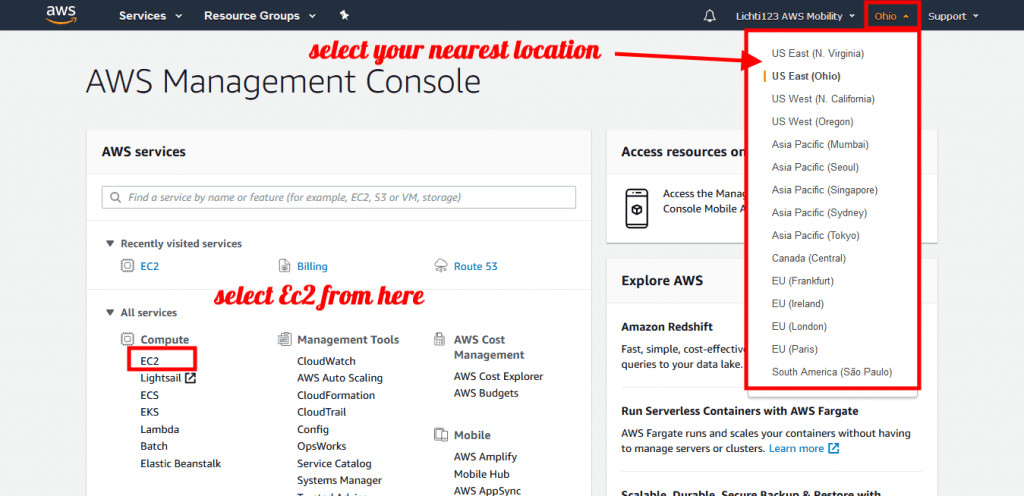Open EC2 link in Recently visited services
This screenshot has height=496, width=1024.
point(150,266)
